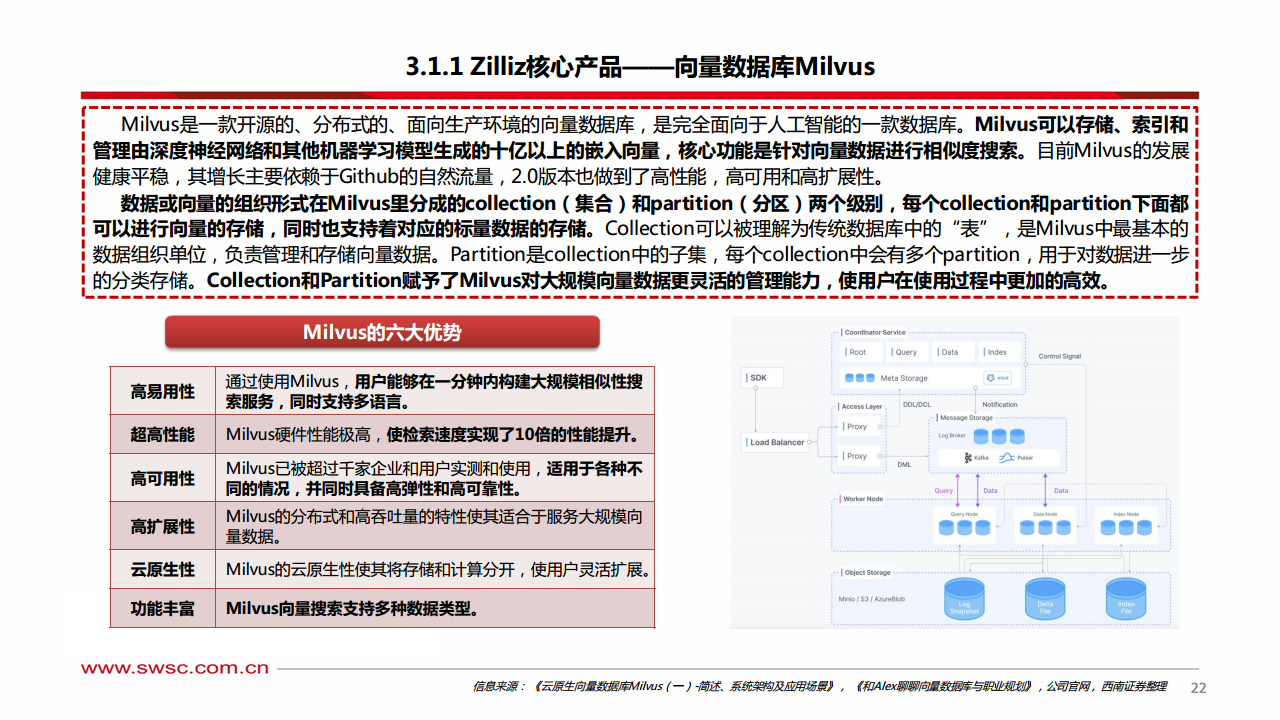Click the Delta File database cylinder
Screen dimensions: 1280x720
(x=1046, y=599)
